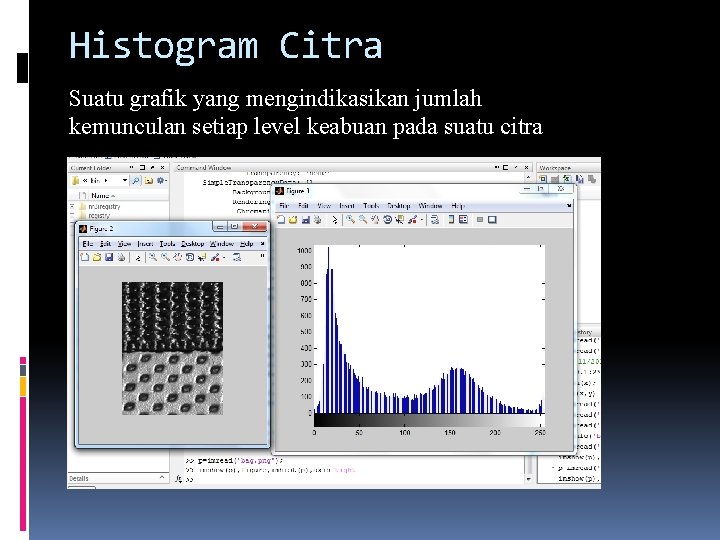Viewport: 720px width, 540px height.
Task: Select Brush data tool in Figure 2
Action: coord(215,258)
